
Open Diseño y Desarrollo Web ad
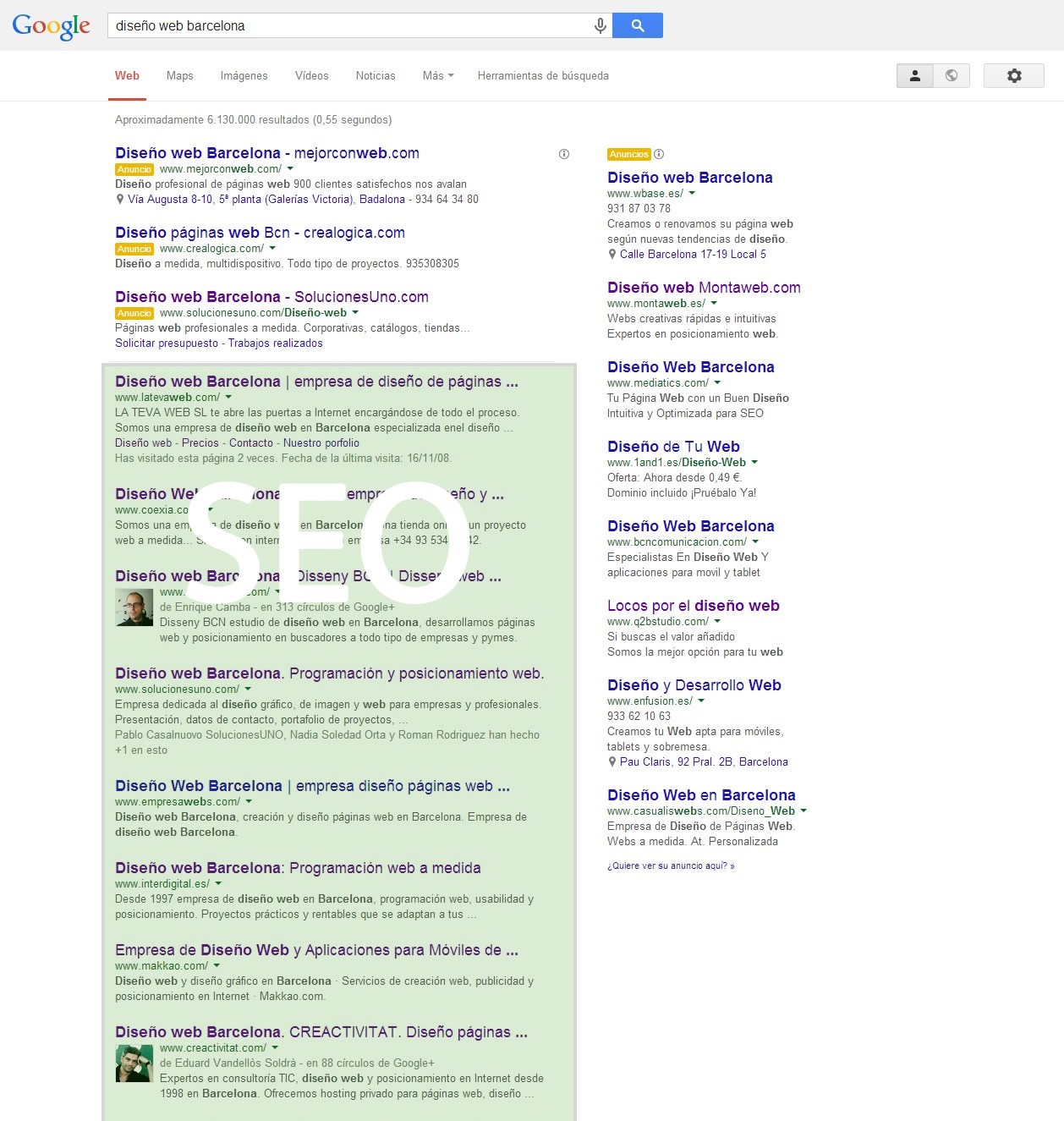coord(694,685)
